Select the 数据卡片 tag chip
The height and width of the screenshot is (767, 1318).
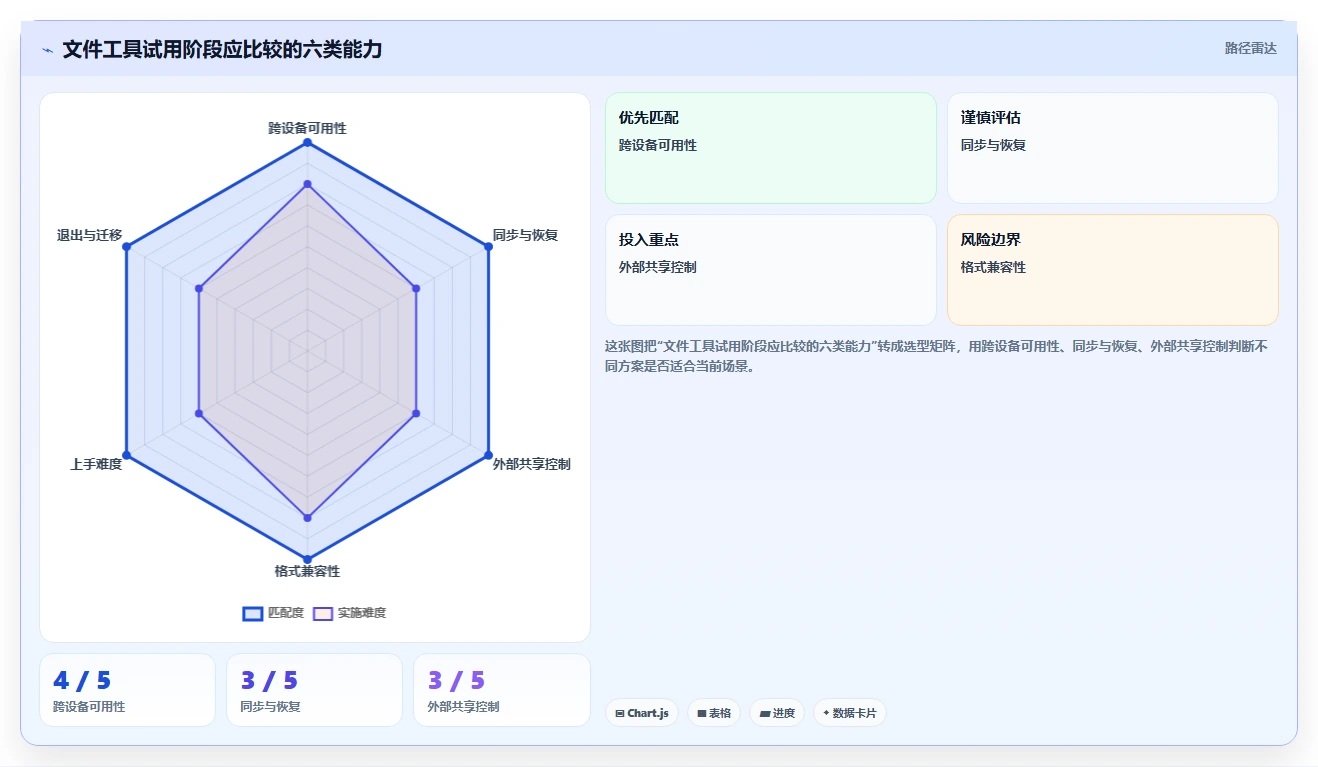click(x=849, y=713)
